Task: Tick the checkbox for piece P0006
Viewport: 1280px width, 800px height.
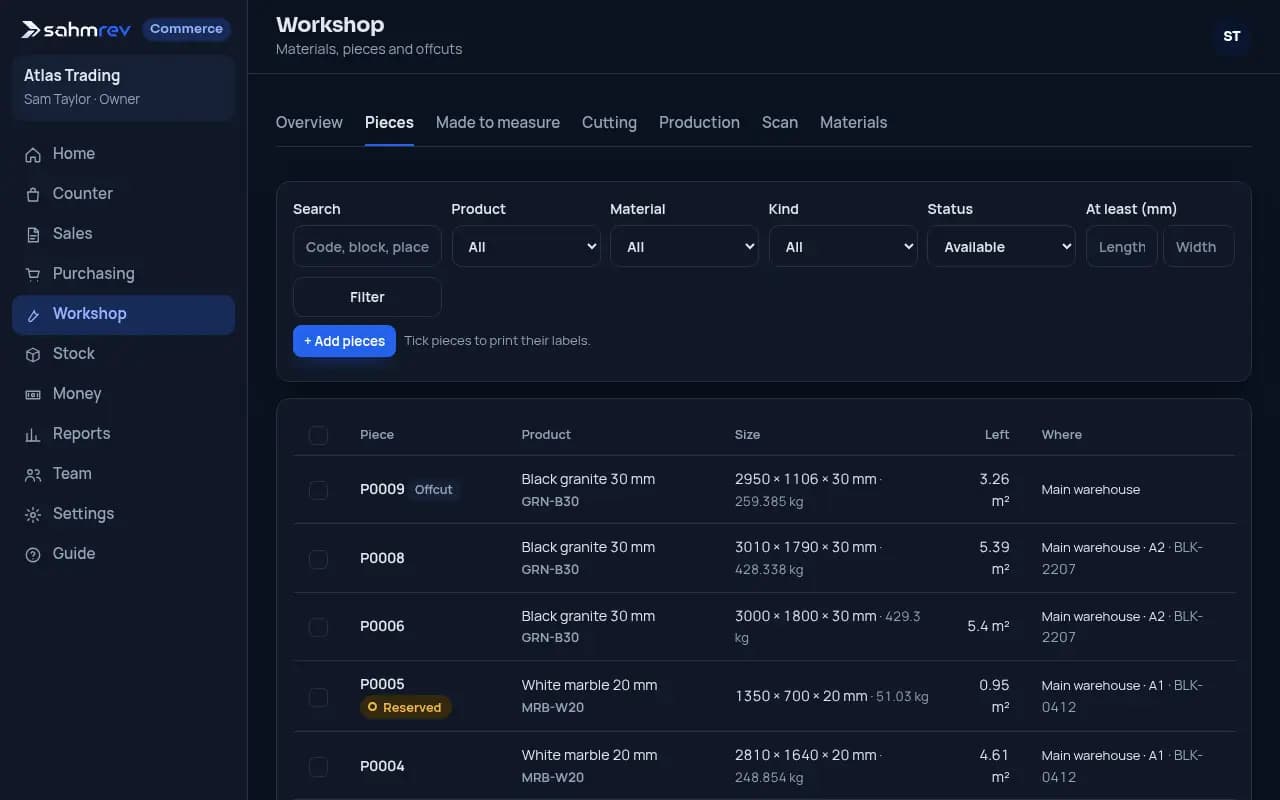Action: 318,627
